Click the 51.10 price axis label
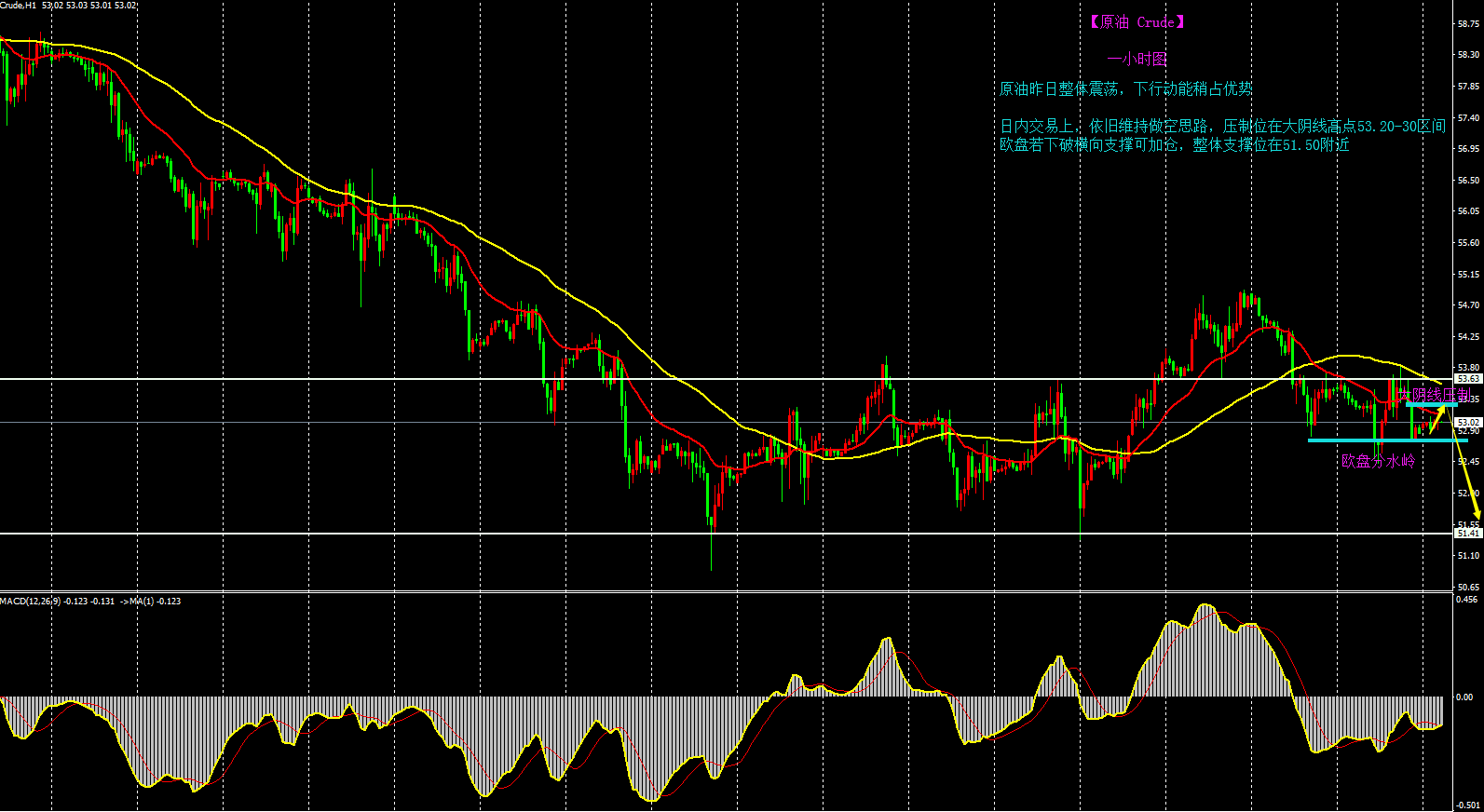 pos(1468,556)
